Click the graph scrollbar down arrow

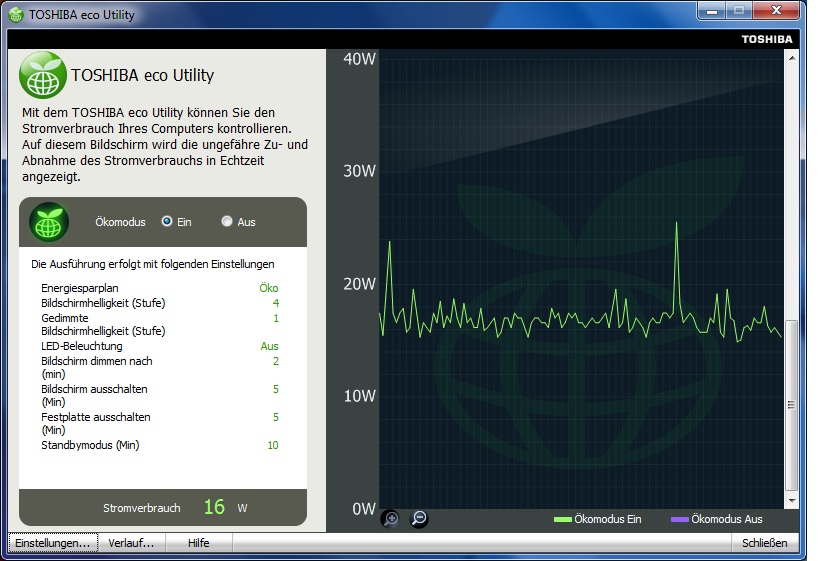[x=792, y=500]
